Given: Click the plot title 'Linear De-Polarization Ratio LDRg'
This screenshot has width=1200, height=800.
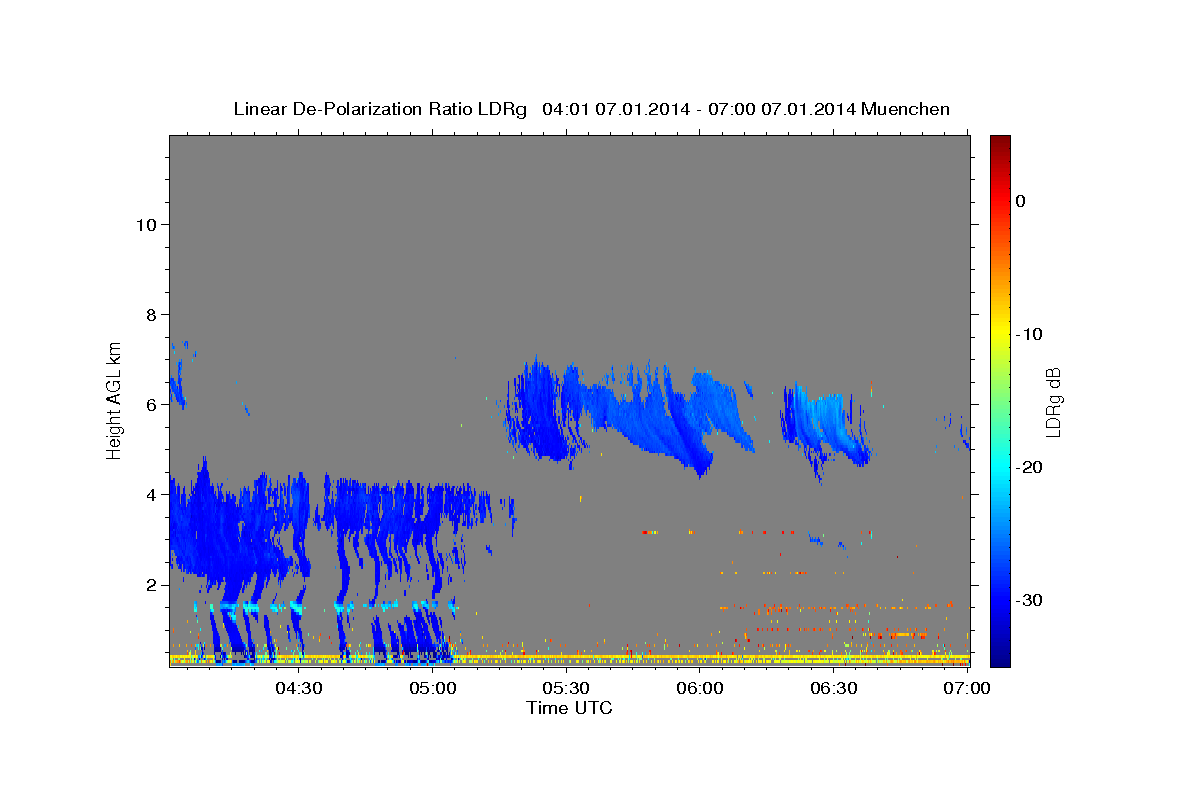Looking at the screenshot, I should (x=379, y=109).
